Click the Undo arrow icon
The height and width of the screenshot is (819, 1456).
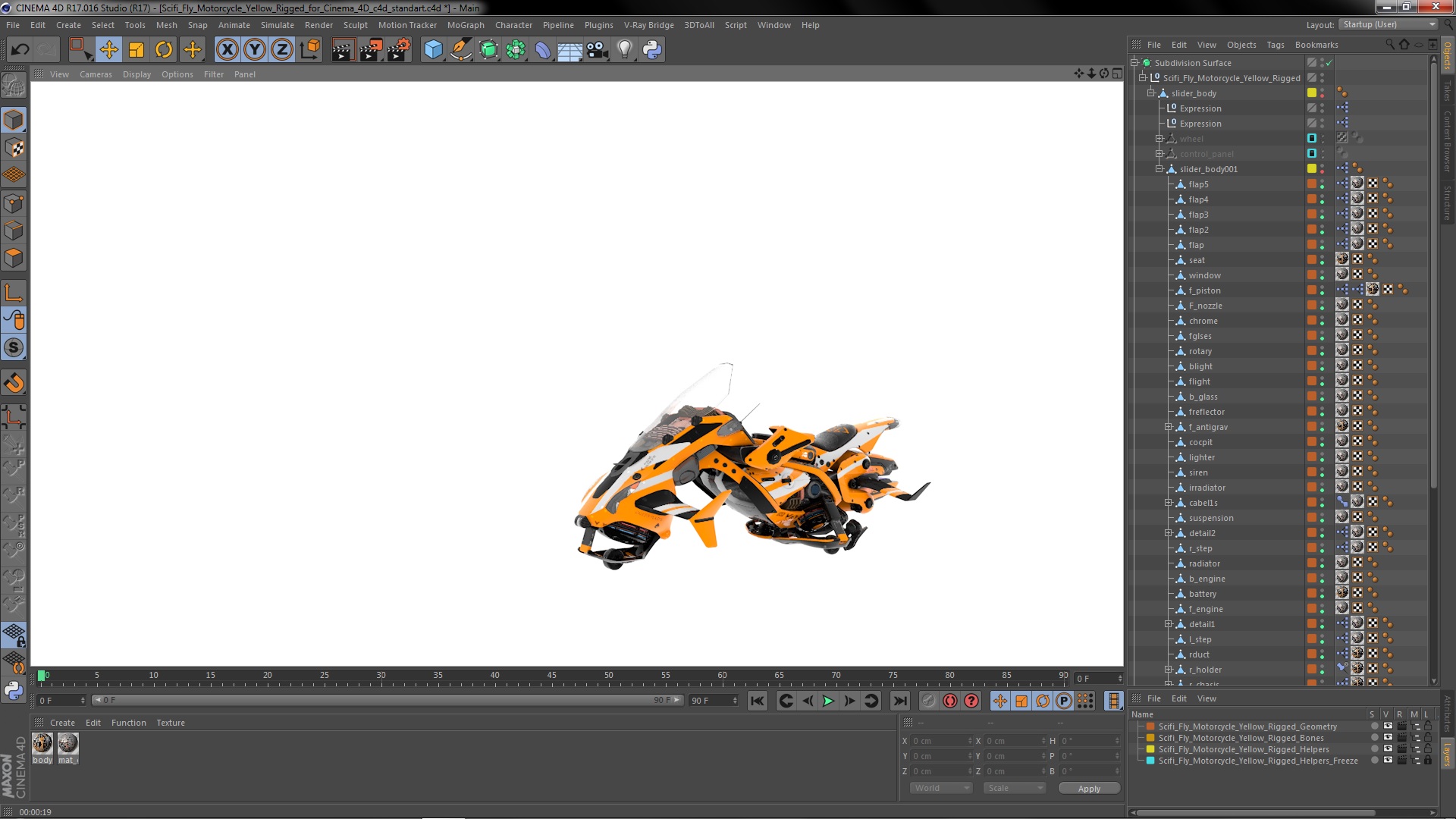tap(20, 50)
